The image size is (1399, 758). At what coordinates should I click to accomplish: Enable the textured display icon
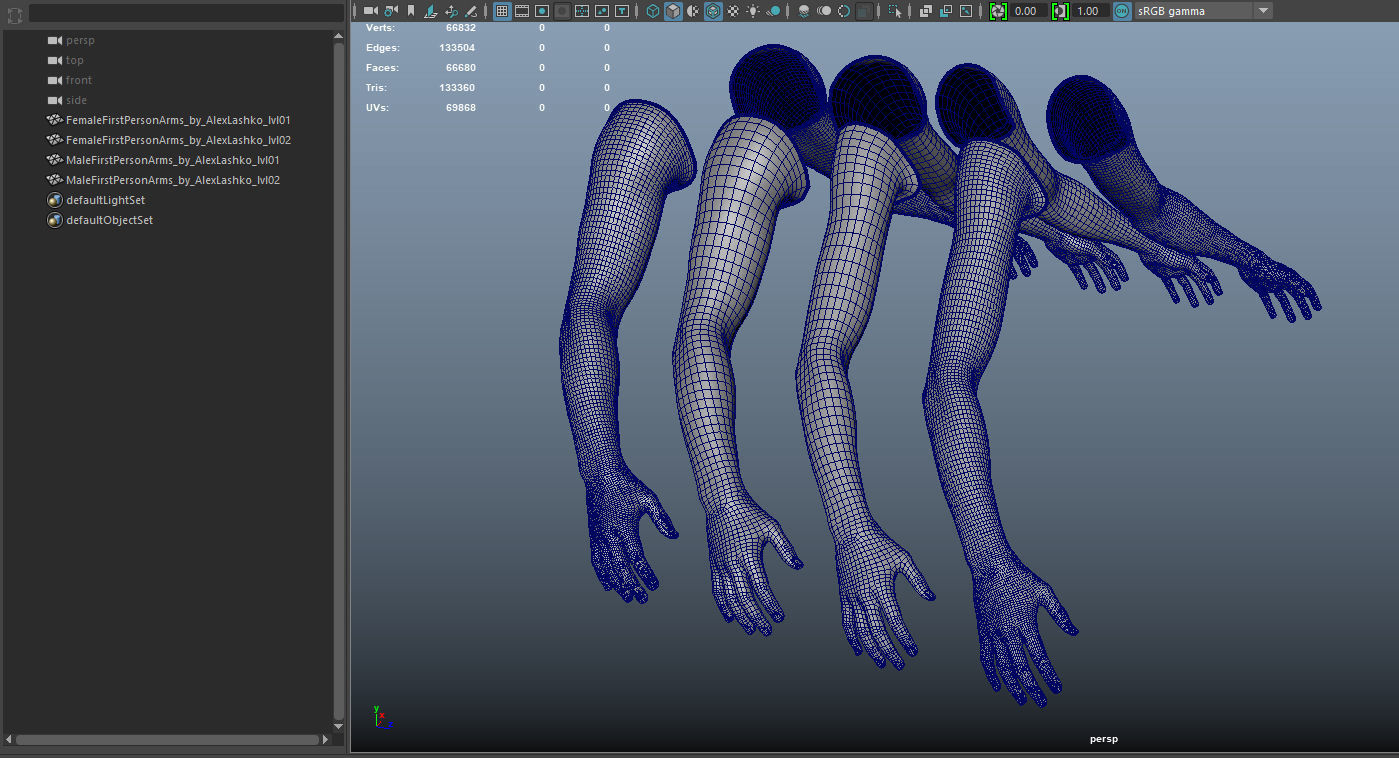coord(733,11)
